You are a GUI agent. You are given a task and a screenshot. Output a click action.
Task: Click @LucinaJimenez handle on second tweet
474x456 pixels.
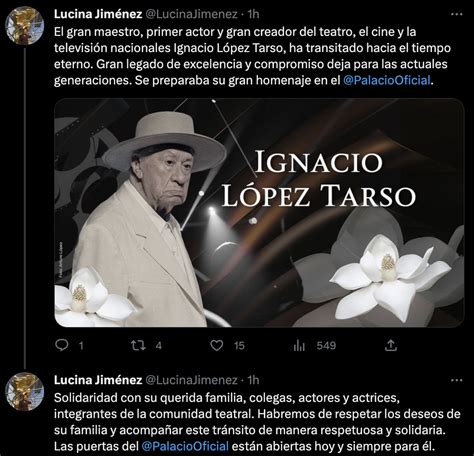point(192,380)
